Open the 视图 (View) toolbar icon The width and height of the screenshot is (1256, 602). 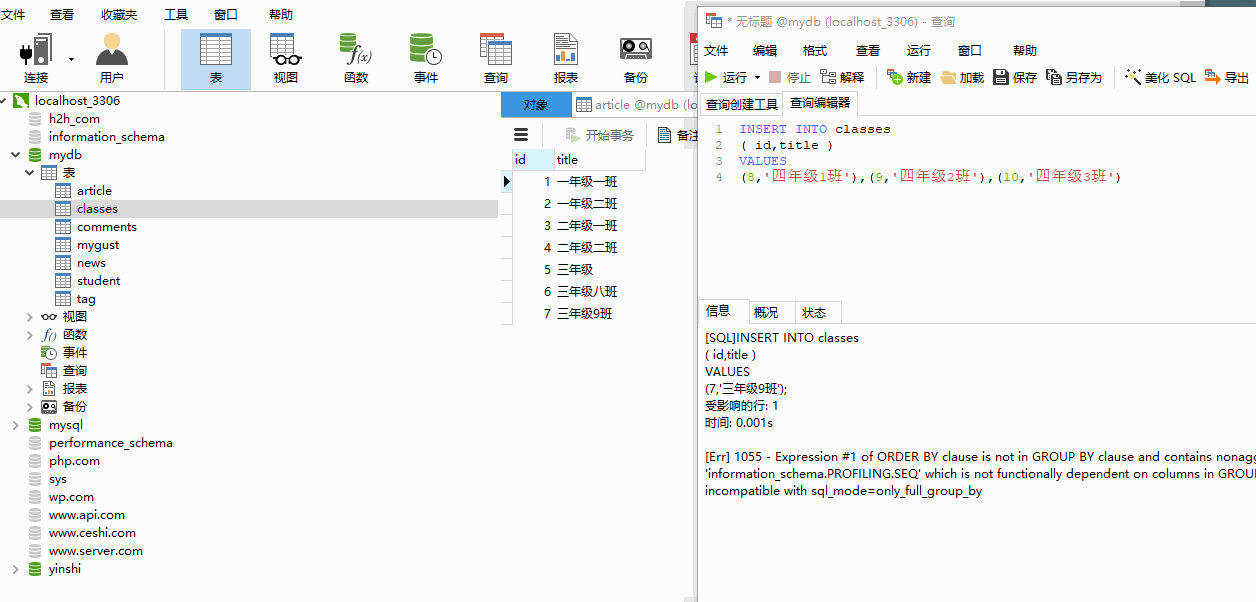coord(286,58)
